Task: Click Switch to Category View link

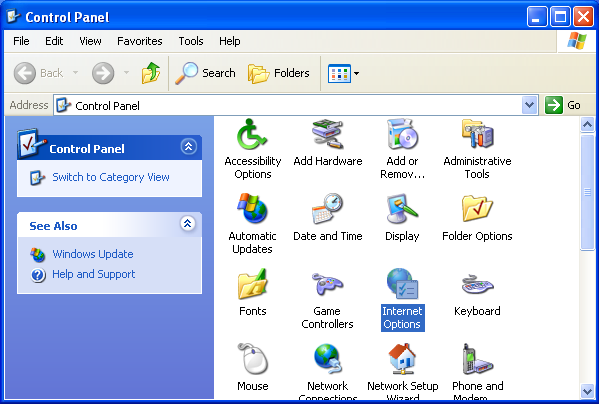Action: click(111, 177)
